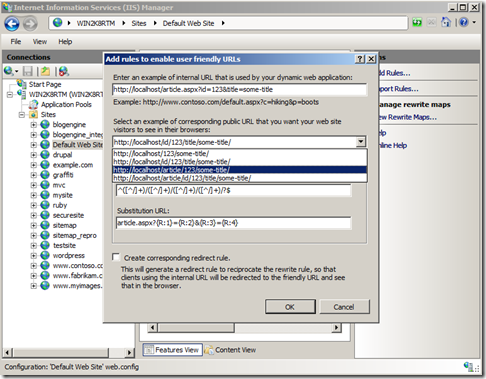Expand the www.contoso site node
This screenshot has width=486, height=379.
pyautogui.click(x=33, y=266)
